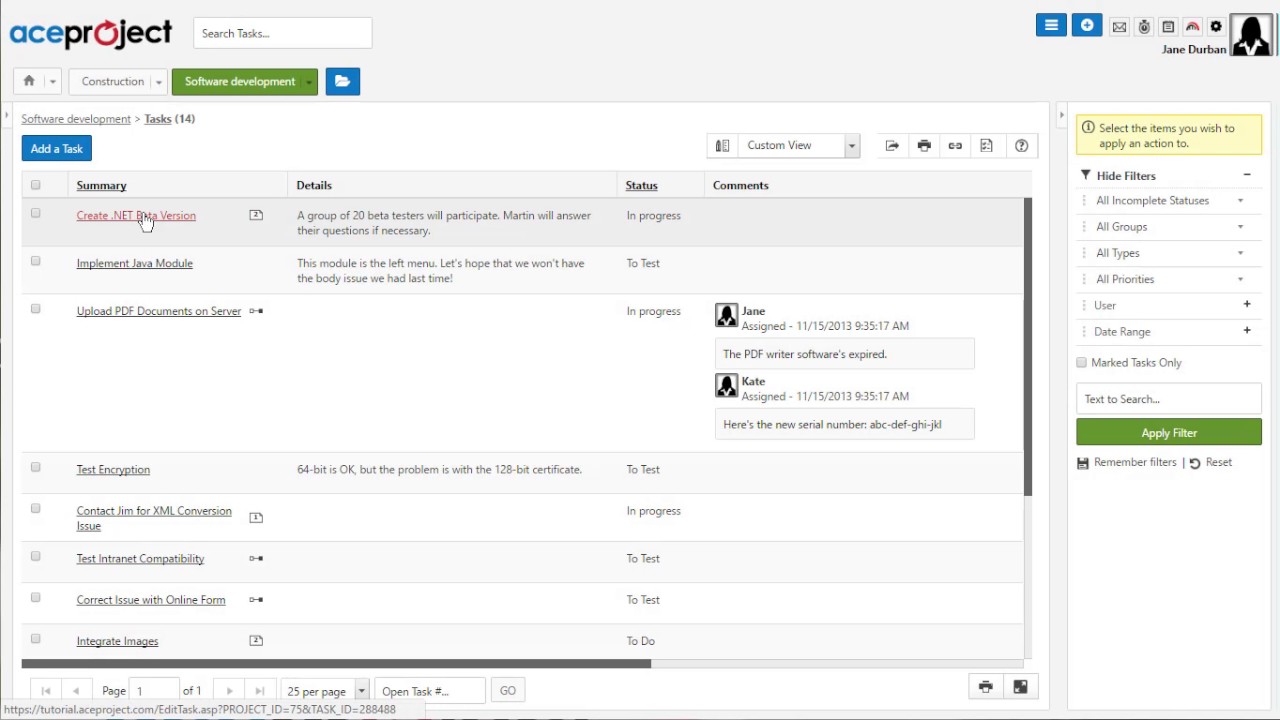Open the gear settings icon
The height and width of the screenshot is (720, 1280).
point(1216,27)
